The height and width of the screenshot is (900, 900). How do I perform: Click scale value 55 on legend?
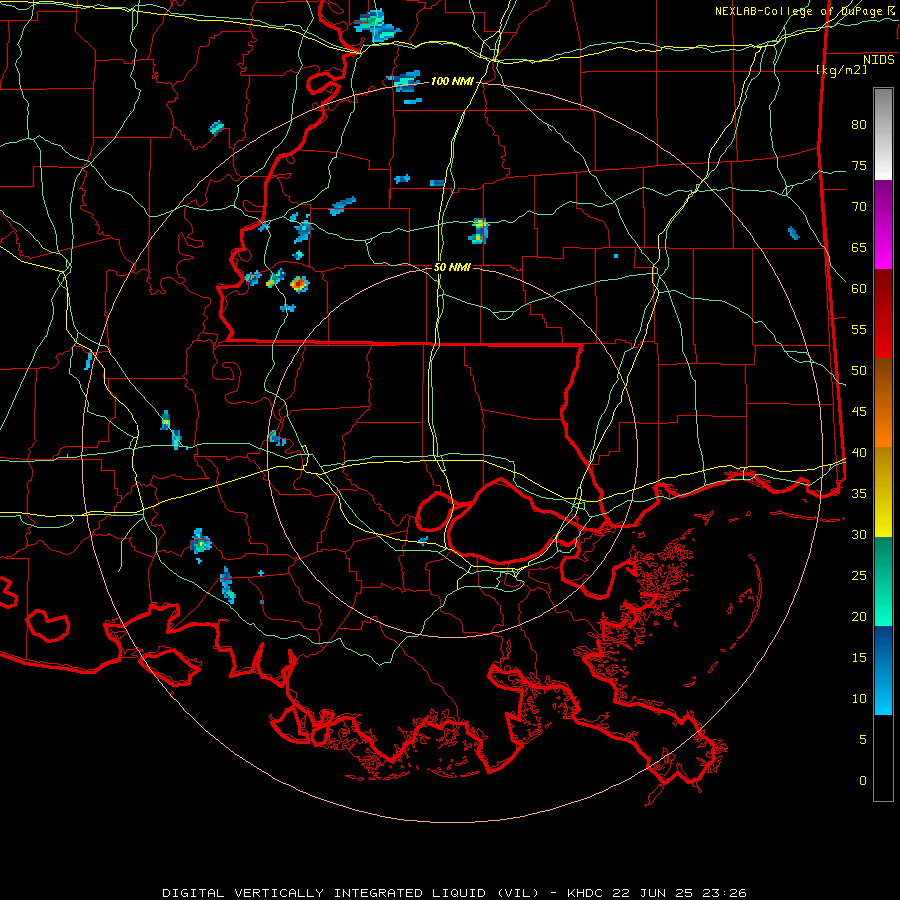click(859, 329)
